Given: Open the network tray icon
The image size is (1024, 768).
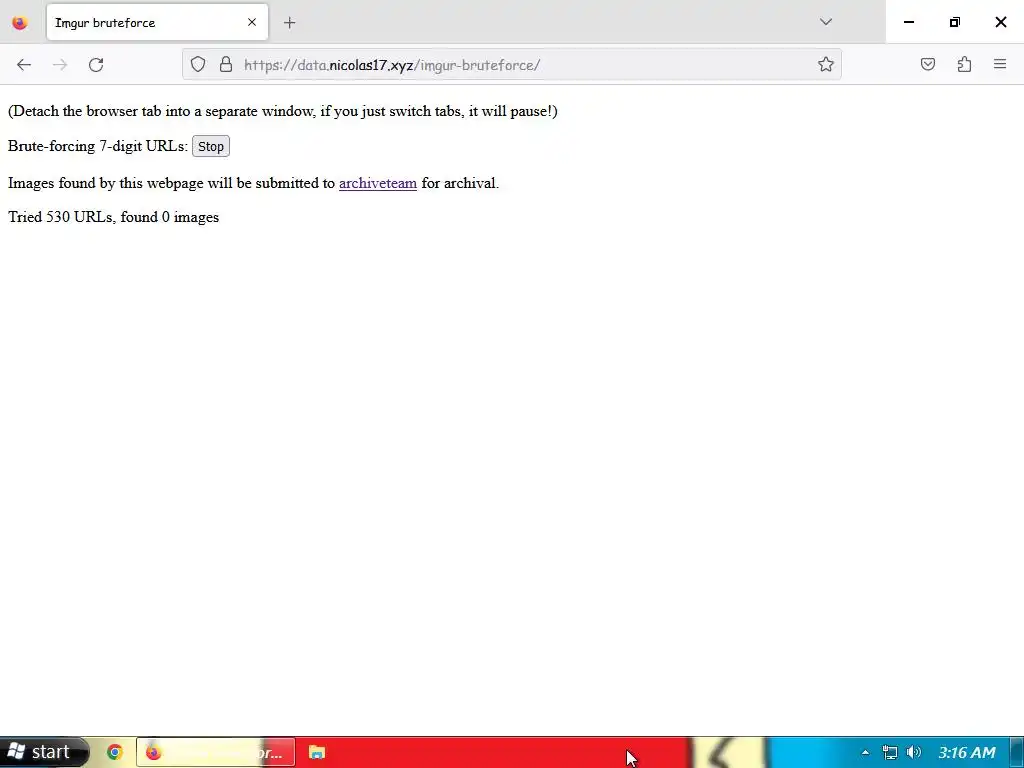Looking at the screenshot, I should pyautogui.click(x=889, y=752).
